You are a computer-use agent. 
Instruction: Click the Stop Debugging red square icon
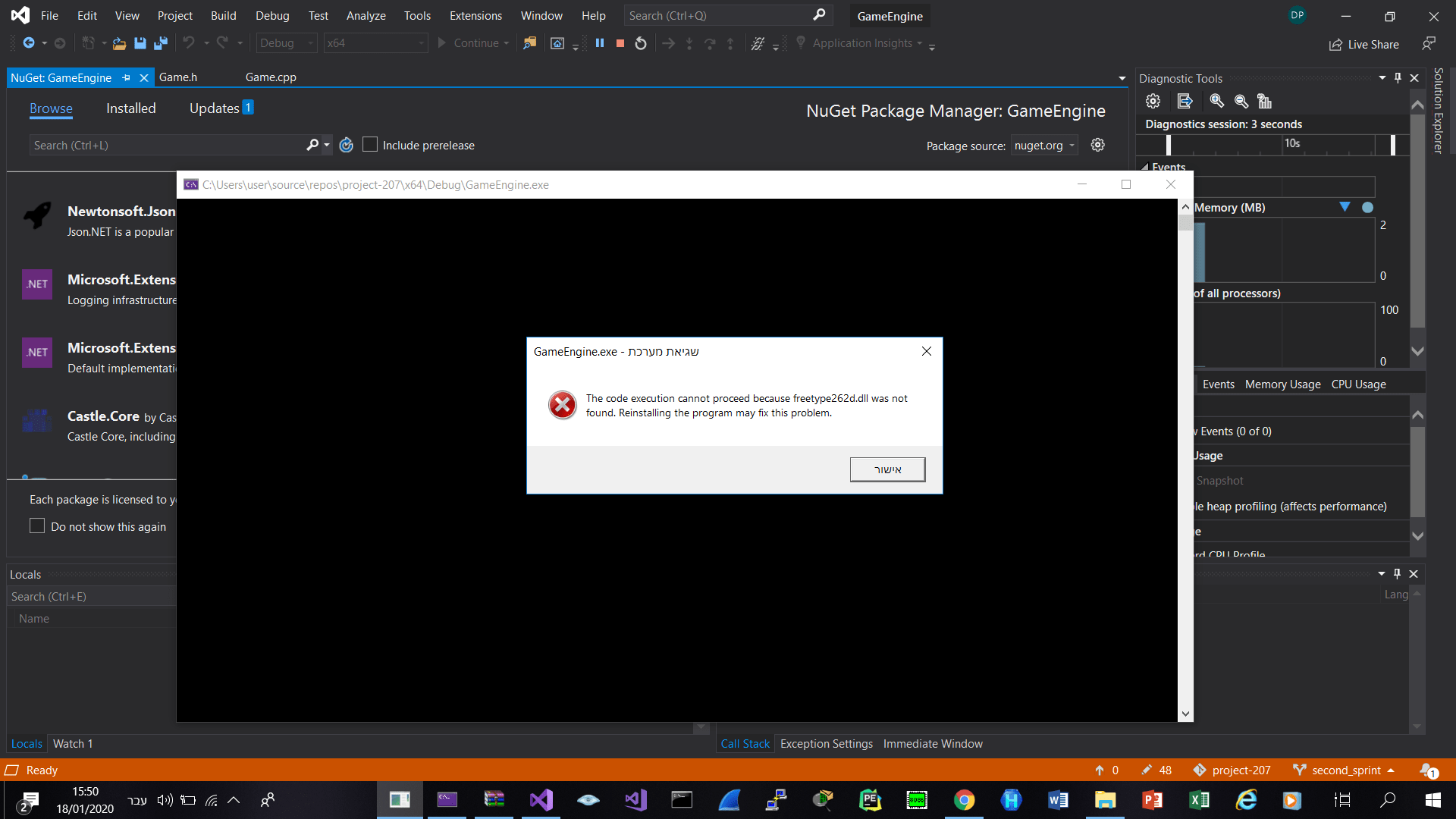pos(620,43)
